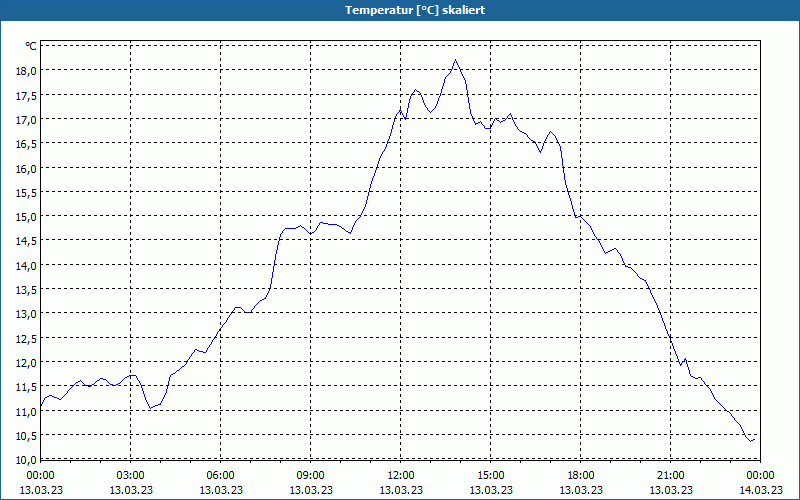The width and height of the screenshot is (800, 500).
Task: Click the chart title 'Temperatur [°C] skaliert'
Action: click(x=415, y=10)
